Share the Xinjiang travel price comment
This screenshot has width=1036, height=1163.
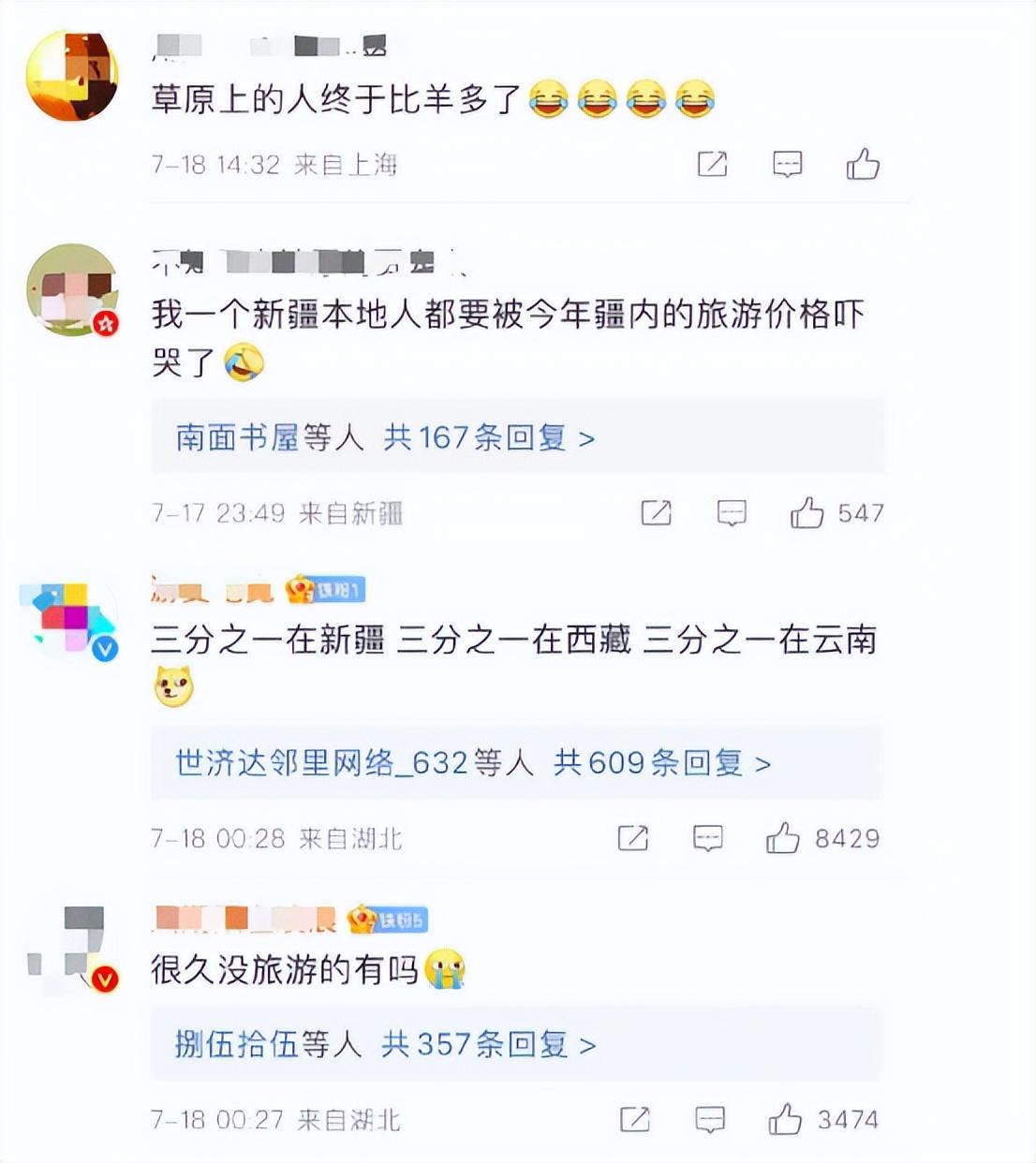point(656,512)
